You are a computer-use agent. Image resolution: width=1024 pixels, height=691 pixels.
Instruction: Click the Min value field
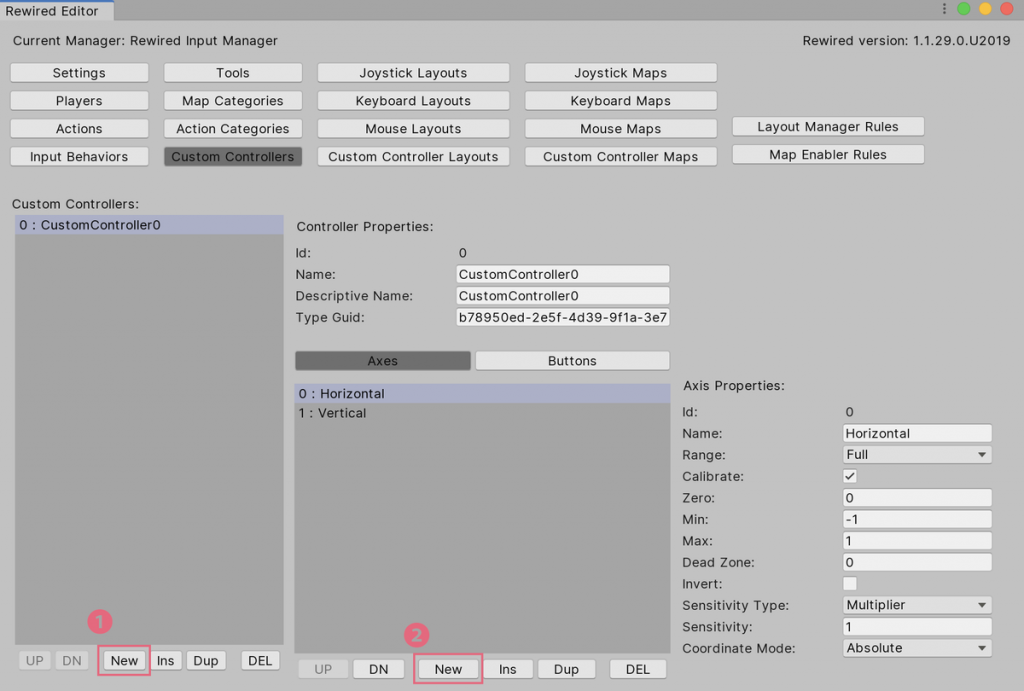tap(917, 519)
